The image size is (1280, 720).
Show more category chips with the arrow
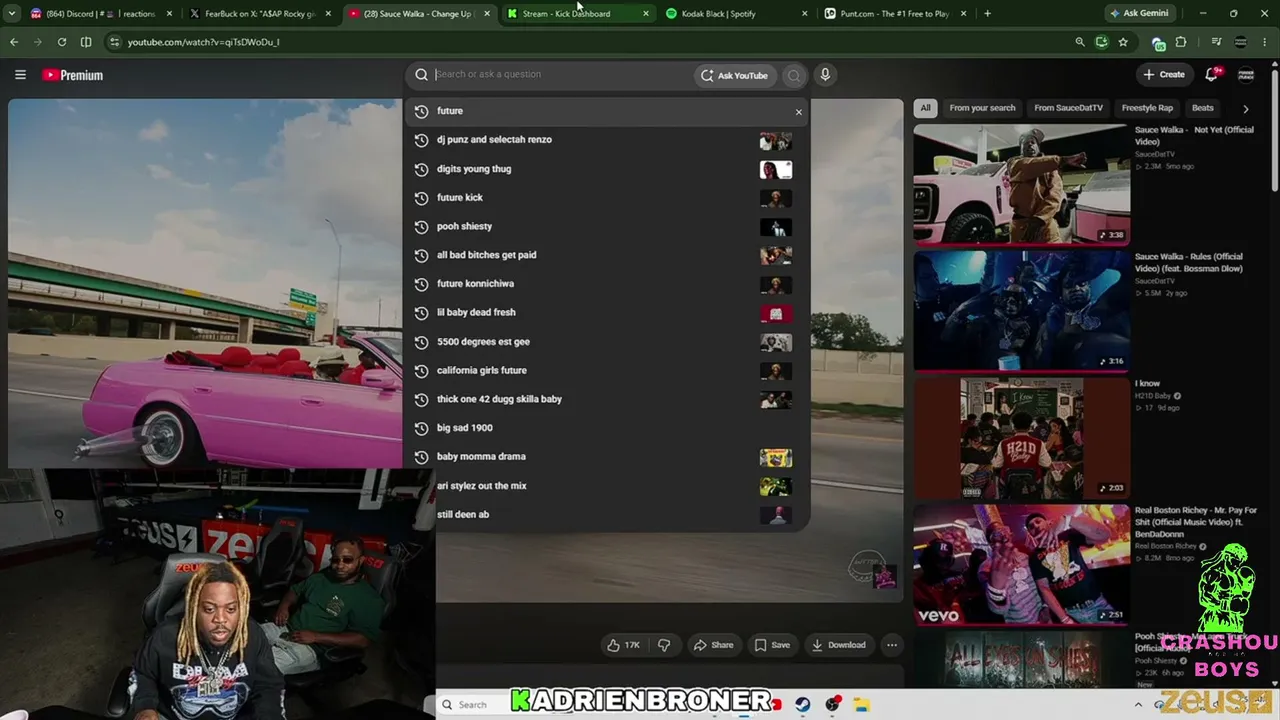1245,108
